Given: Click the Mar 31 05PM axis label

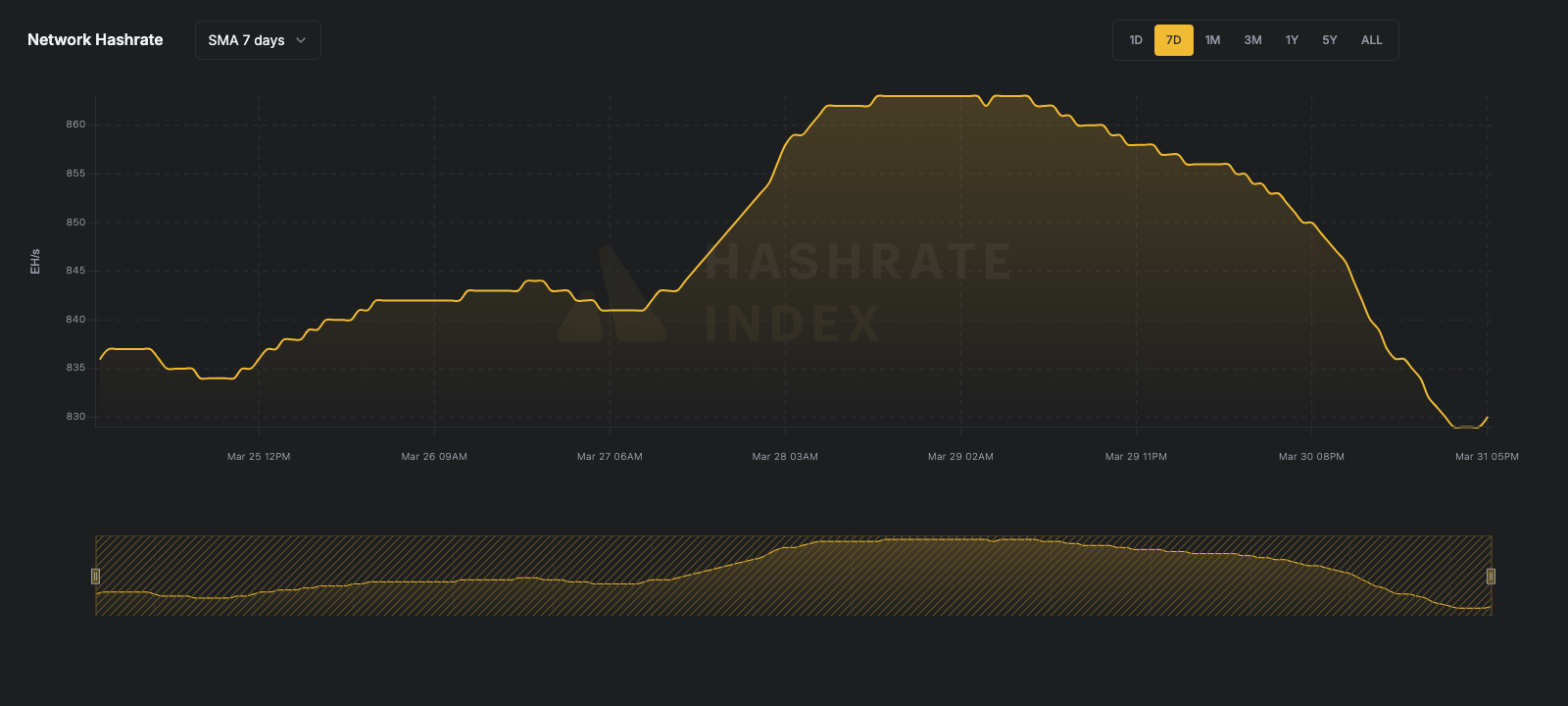Looking at the screenshot, I should point(1487,457).
